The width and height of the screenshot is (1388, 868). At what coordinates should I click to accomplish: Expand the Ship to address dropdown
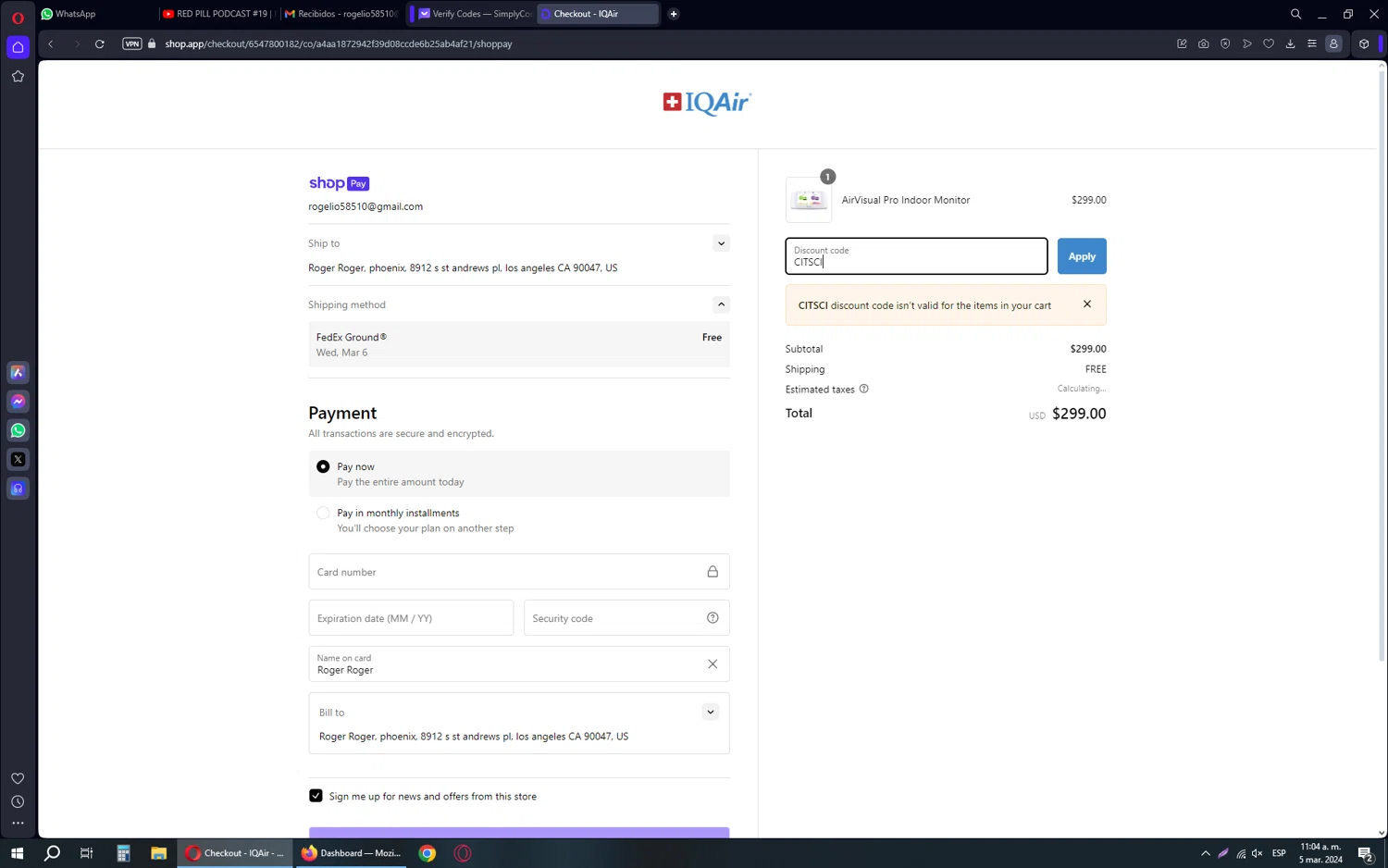point(721,243)
